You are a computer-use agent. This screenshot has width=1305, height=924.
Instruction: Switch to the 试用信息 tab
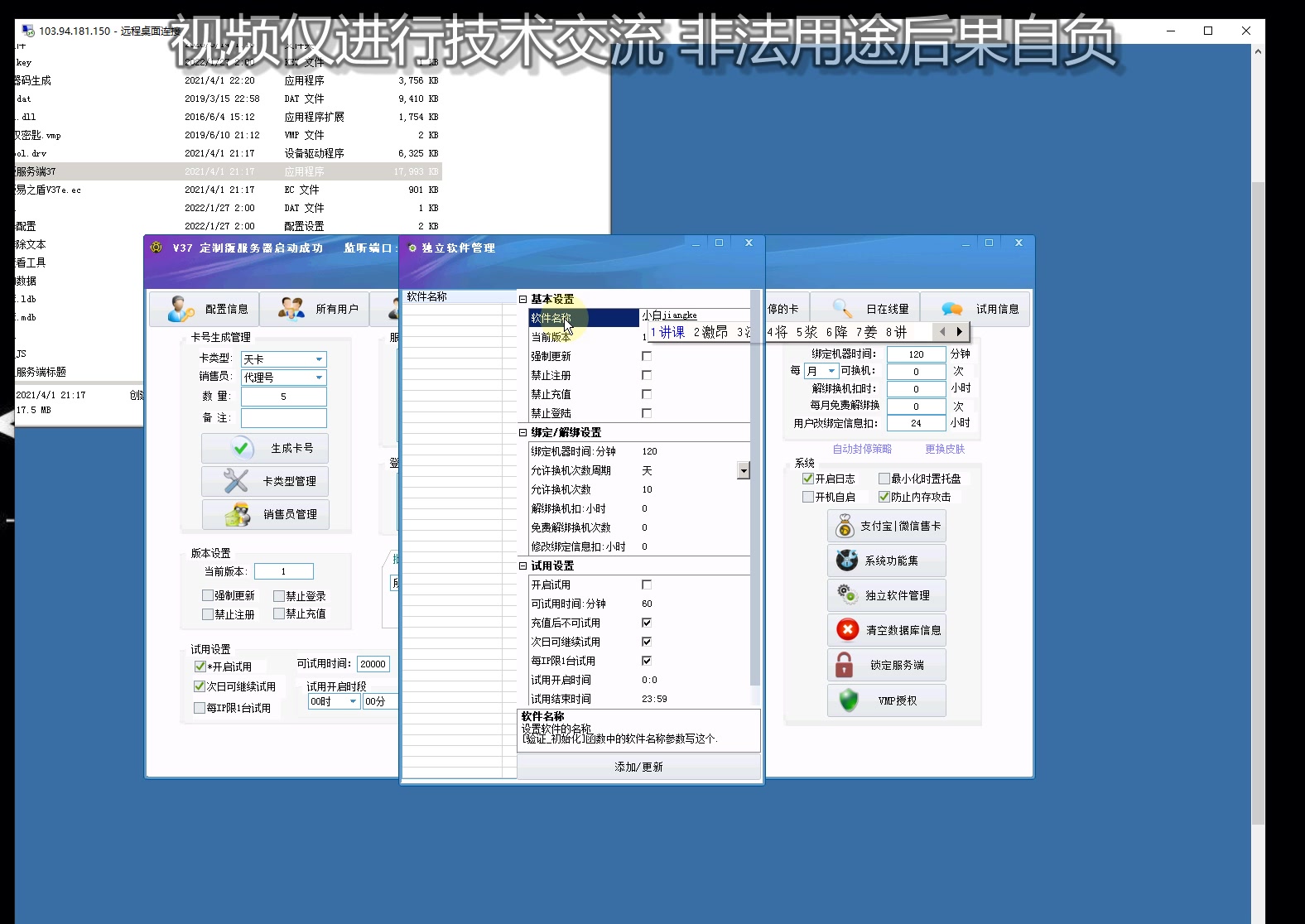975,309
